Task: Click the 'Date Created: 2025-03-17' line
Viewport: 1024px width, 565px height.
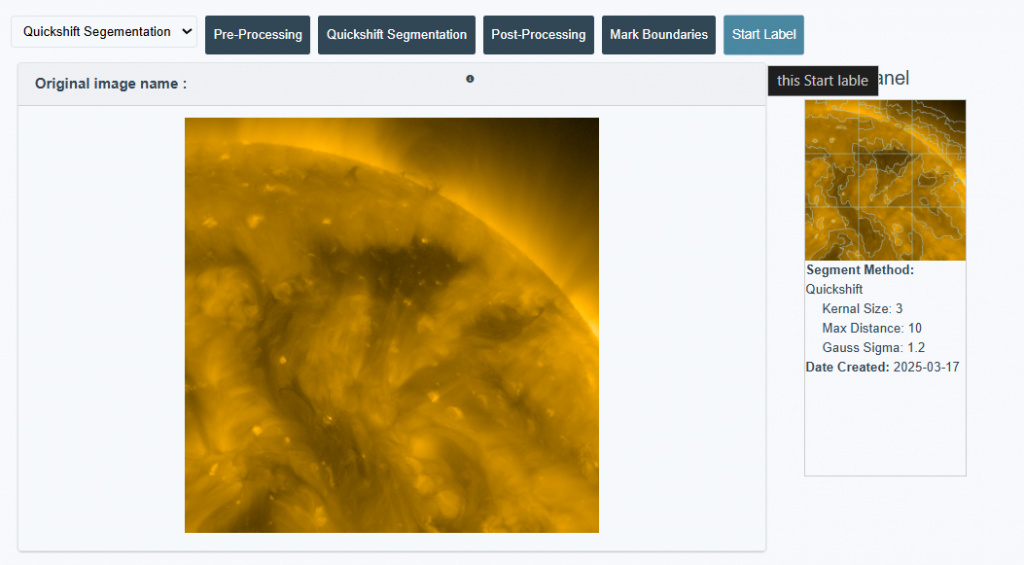Action: coord(882,367)
